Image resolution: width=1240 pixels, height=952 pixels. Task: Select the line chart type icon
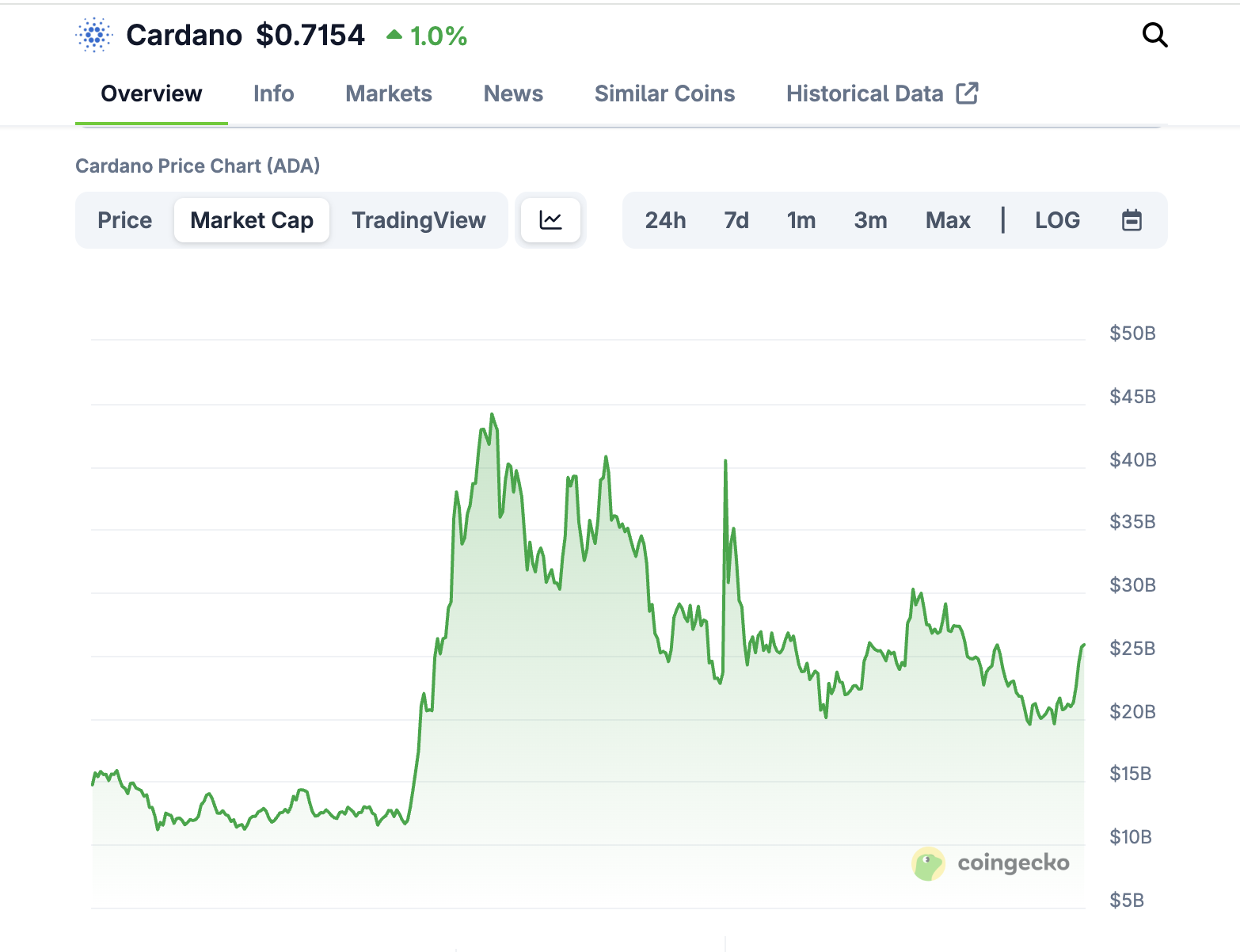pyautogui.click(x=550, y=220)
